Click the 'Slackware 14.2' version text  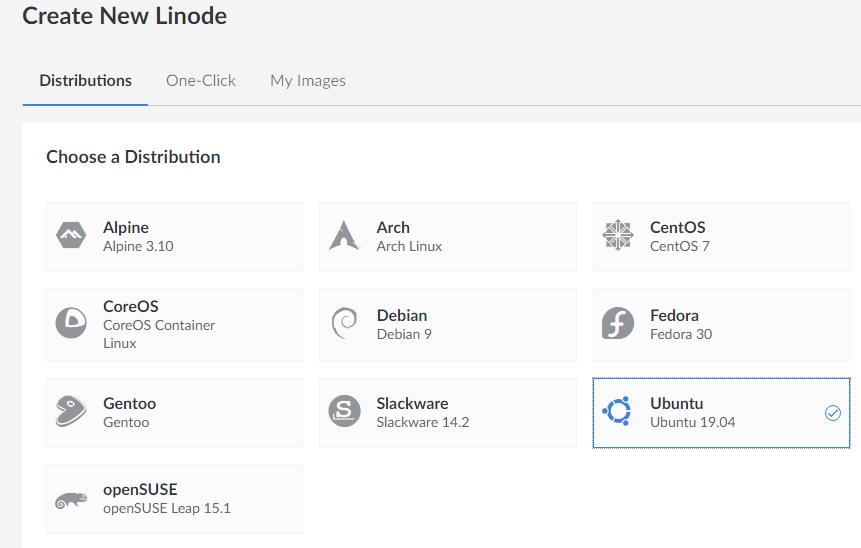(x=423, y=422)
